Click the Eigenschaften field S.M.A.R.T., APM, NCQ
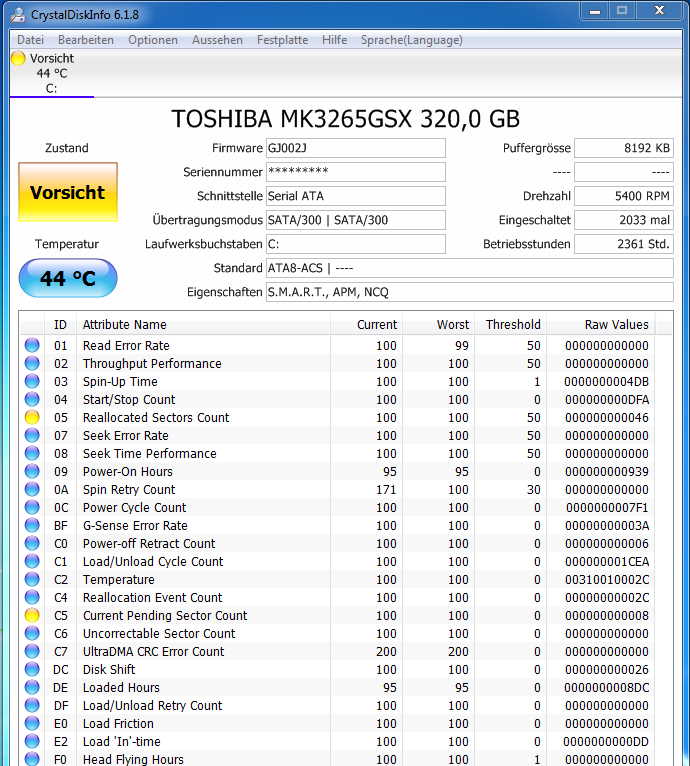Viewport: 690px width, 766px height. (x=470, y=292)
